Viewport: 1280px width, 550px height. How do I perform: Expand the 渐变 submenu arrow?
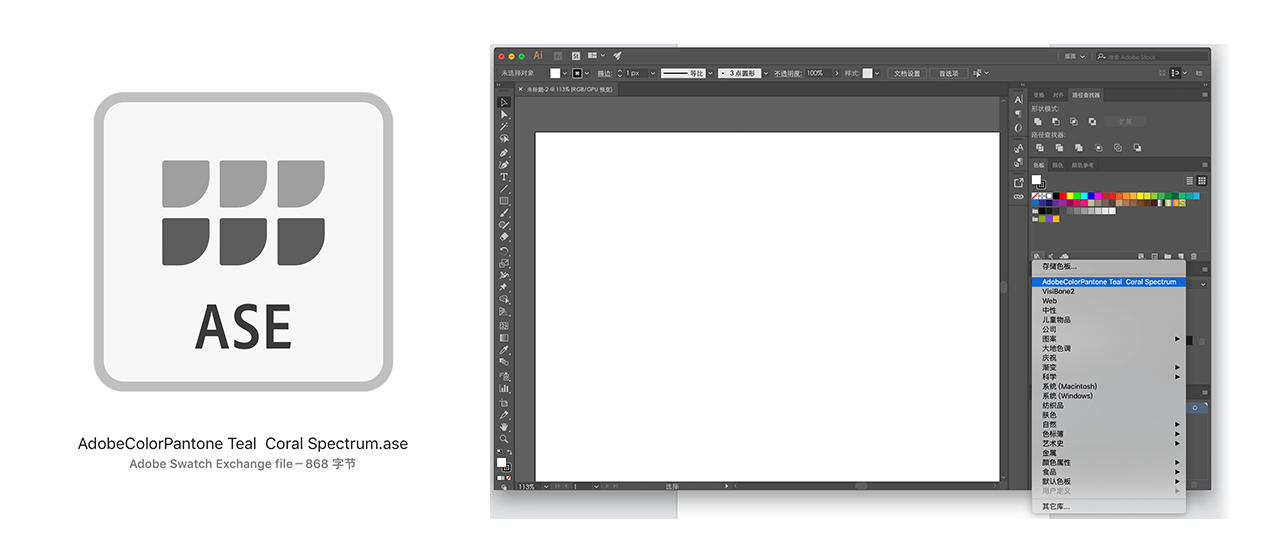[x=1177, y=368]
